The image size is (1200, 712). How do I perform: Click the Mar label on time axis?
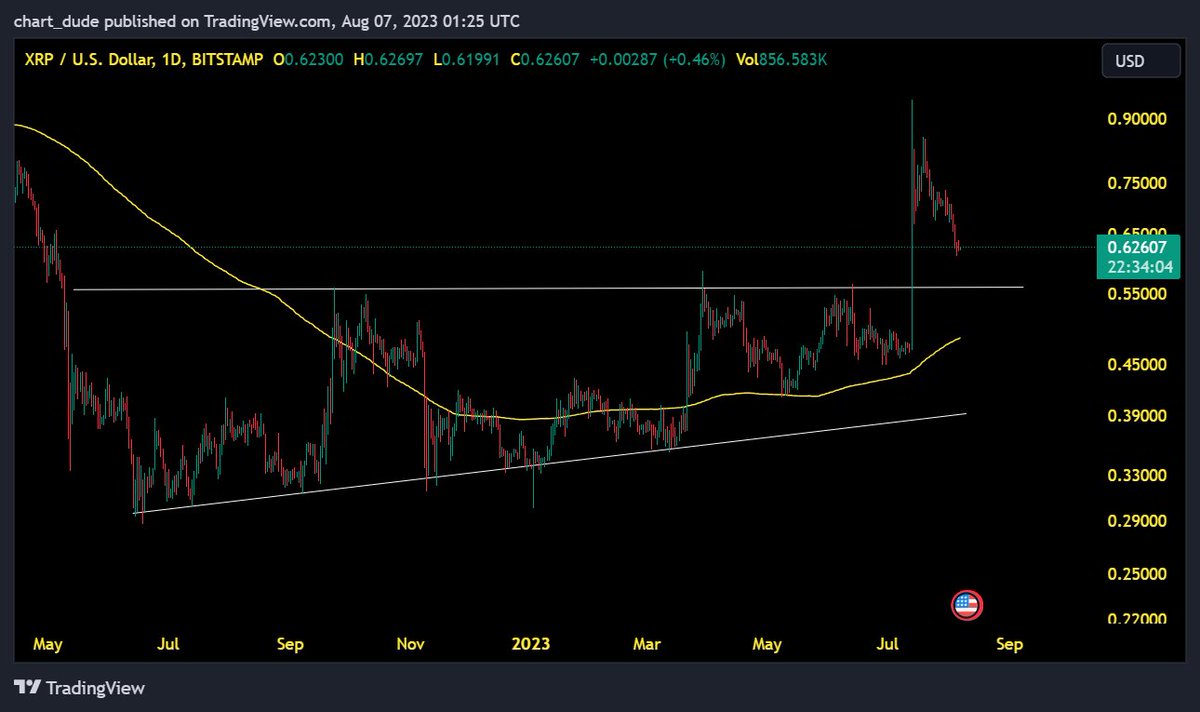pyautogui.click(x=648, y=644)
